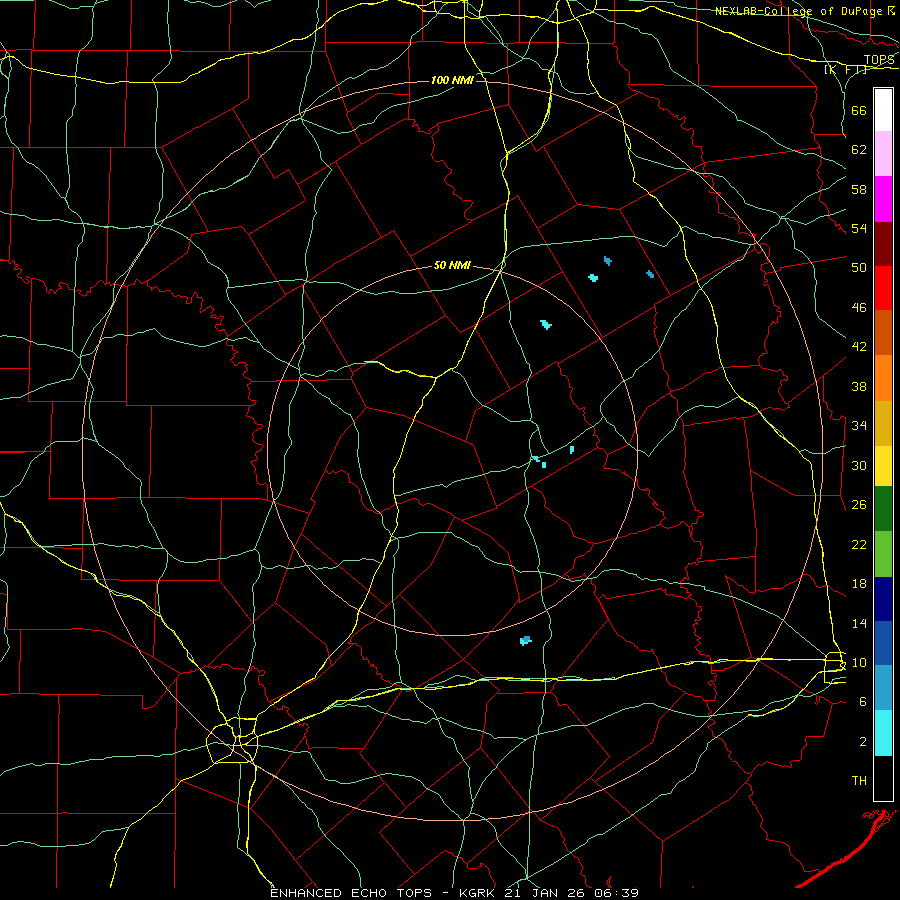Click the TOPS legend title

tap(879, 60)
